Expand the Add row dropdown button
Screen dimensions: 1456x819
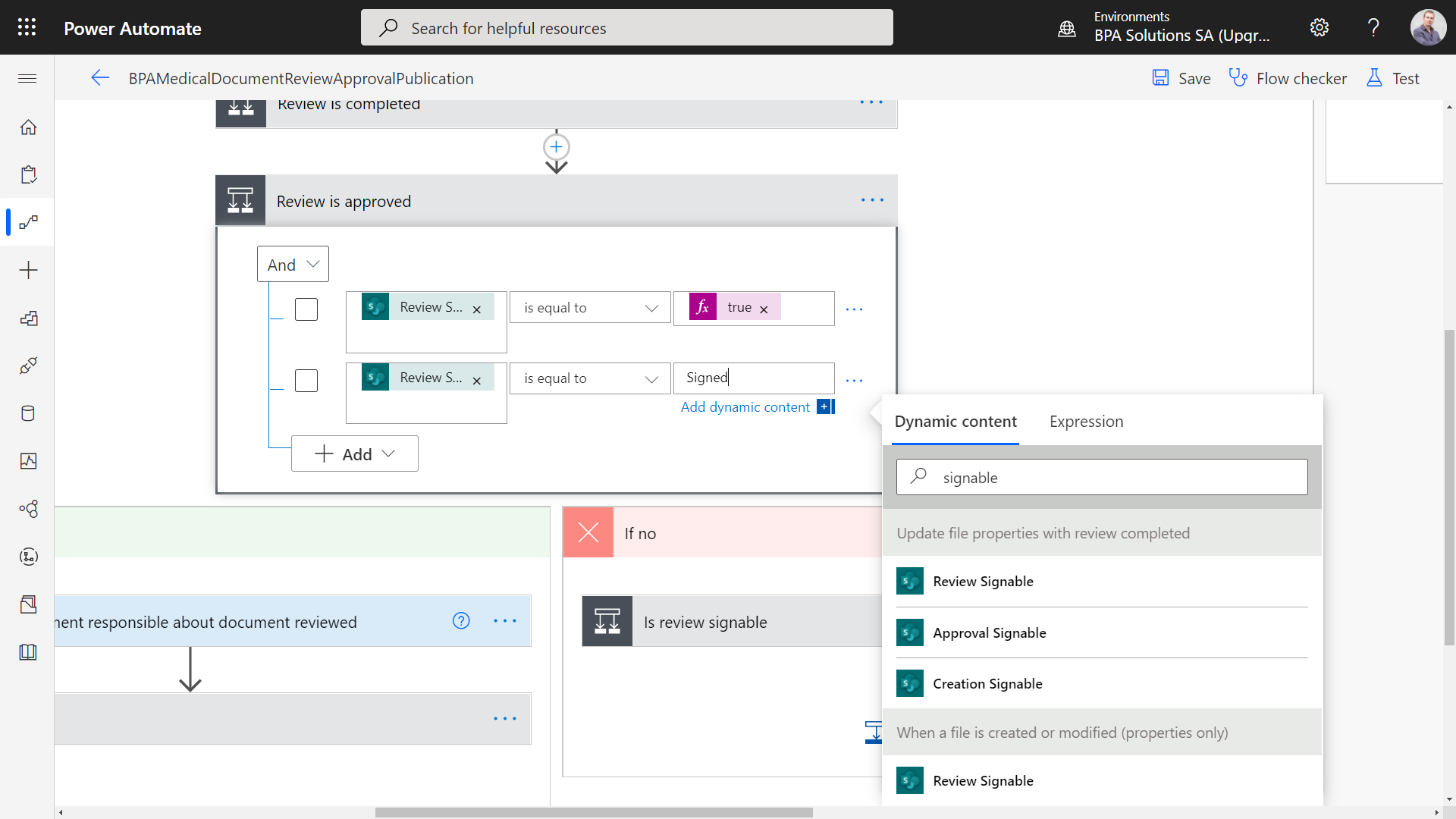355,453
